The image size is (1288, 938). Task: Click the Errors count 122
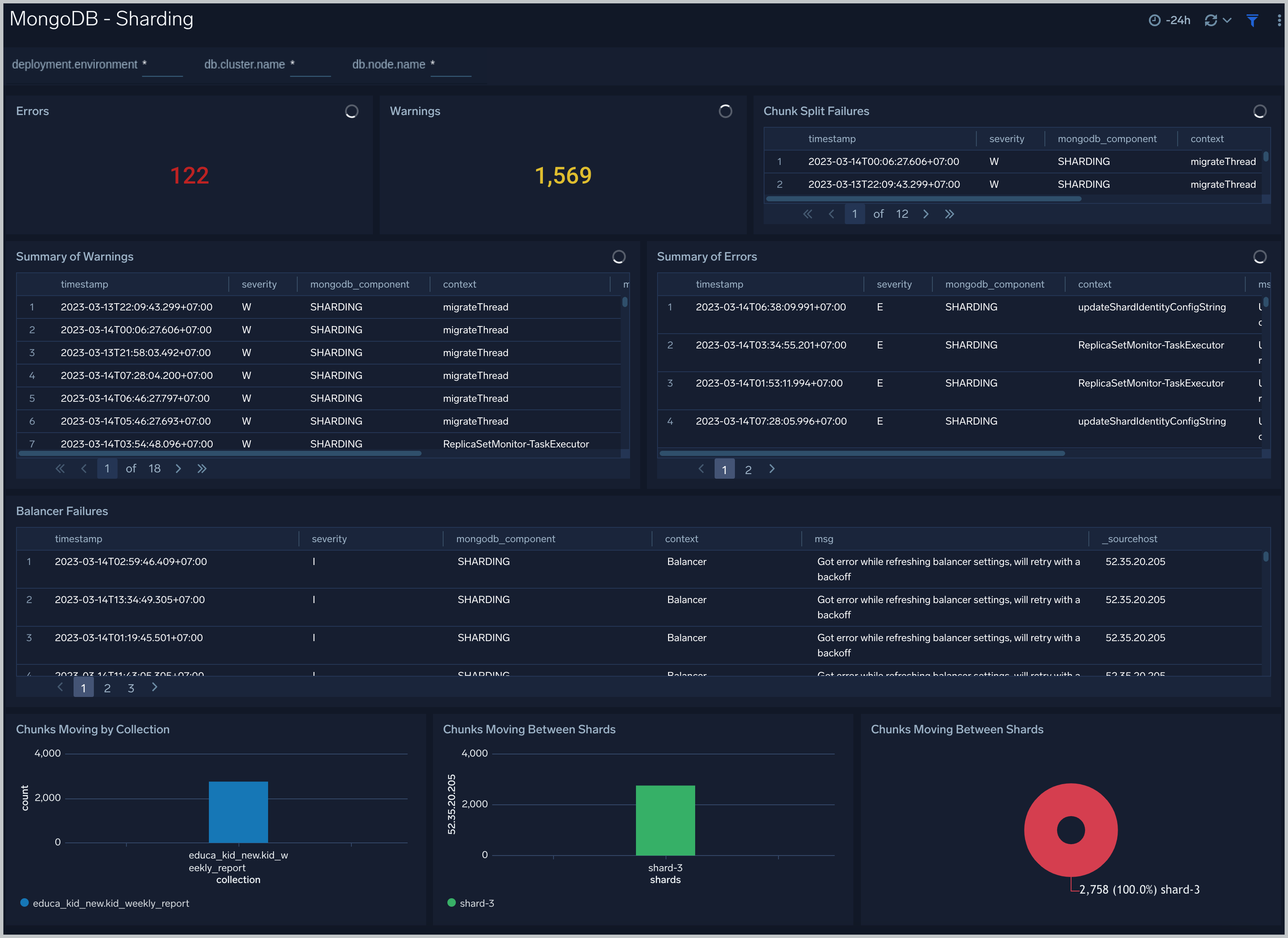[190, 176]
